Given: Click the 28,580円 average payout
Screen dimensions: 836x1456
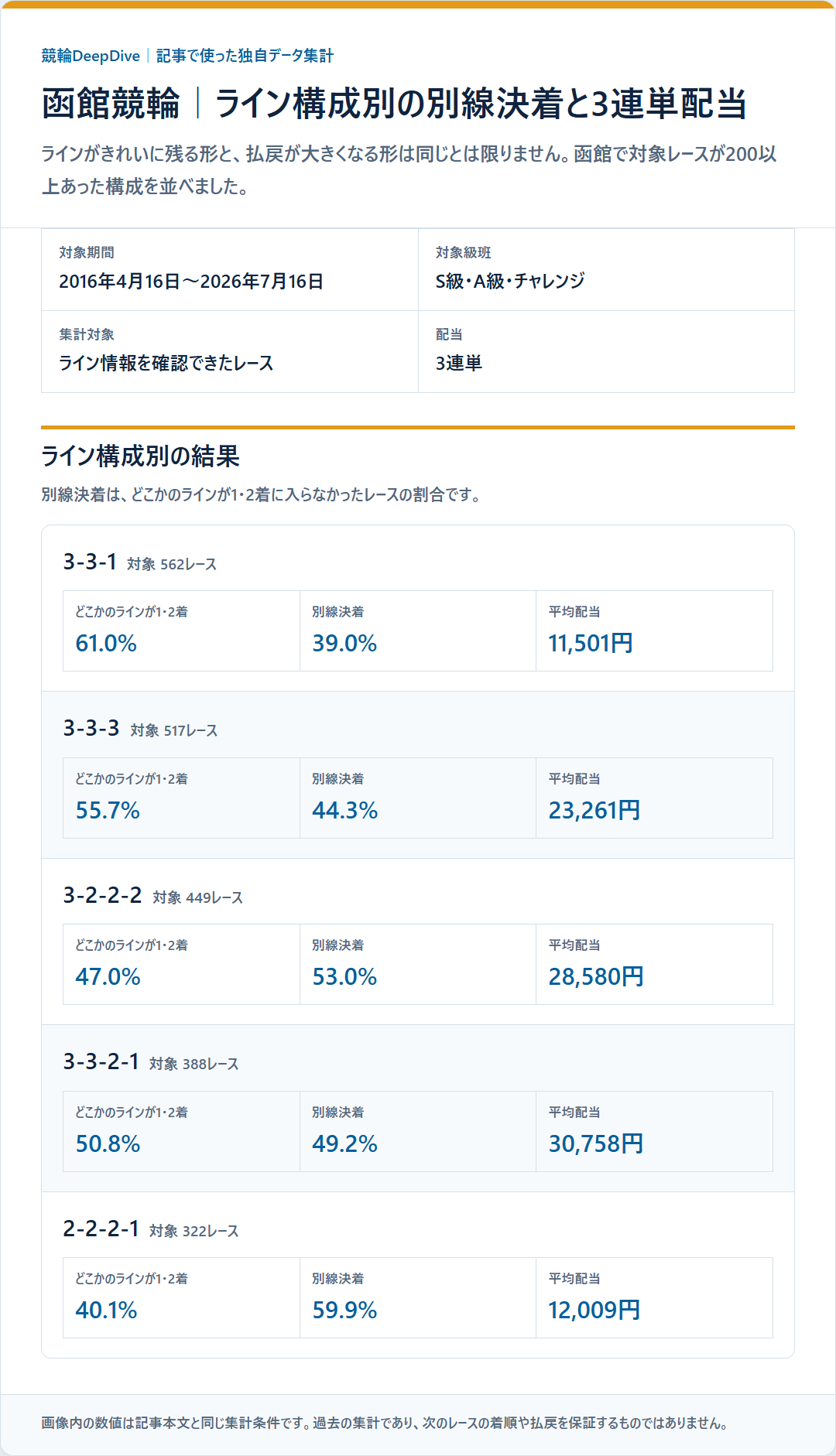Looking at the screenshot, I should 596,976.
